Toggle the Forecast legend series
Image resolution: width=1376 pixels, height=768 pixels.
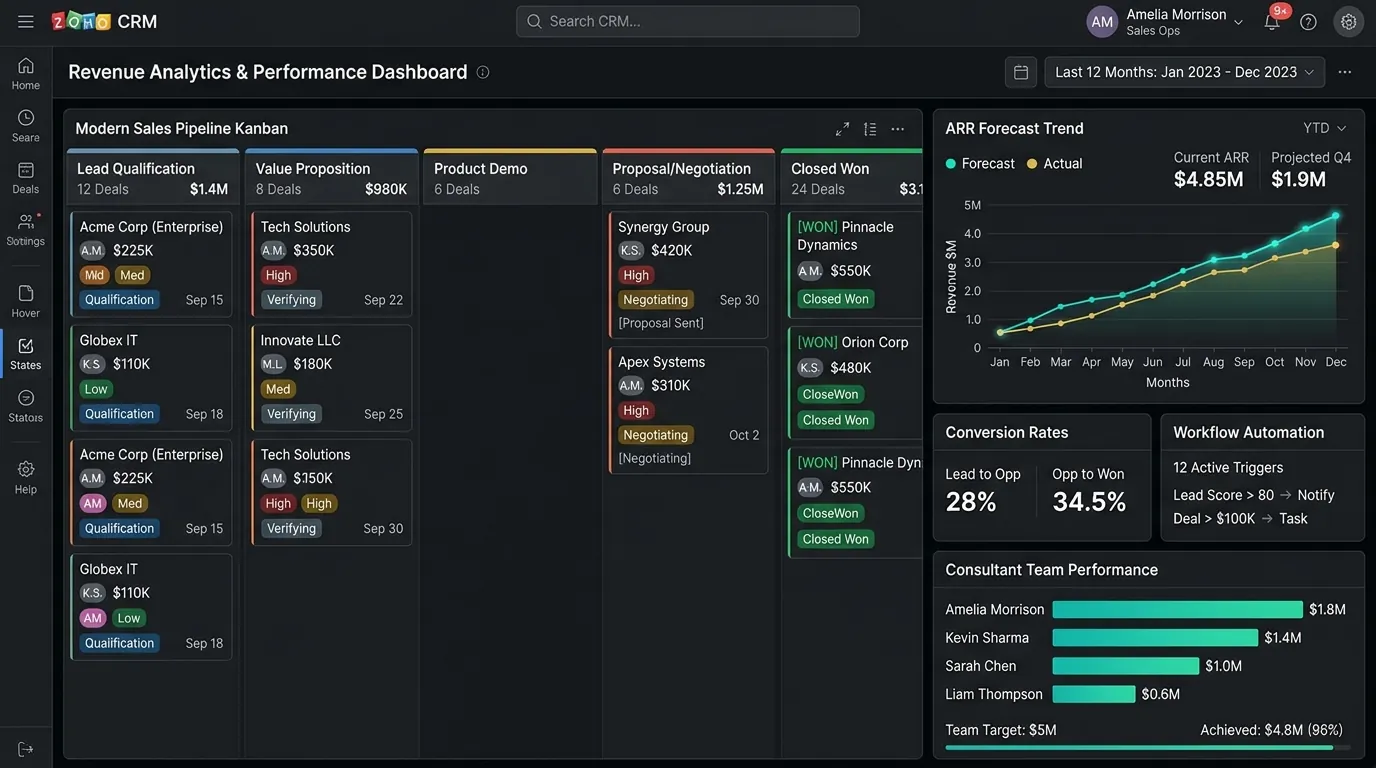[980, 163]
